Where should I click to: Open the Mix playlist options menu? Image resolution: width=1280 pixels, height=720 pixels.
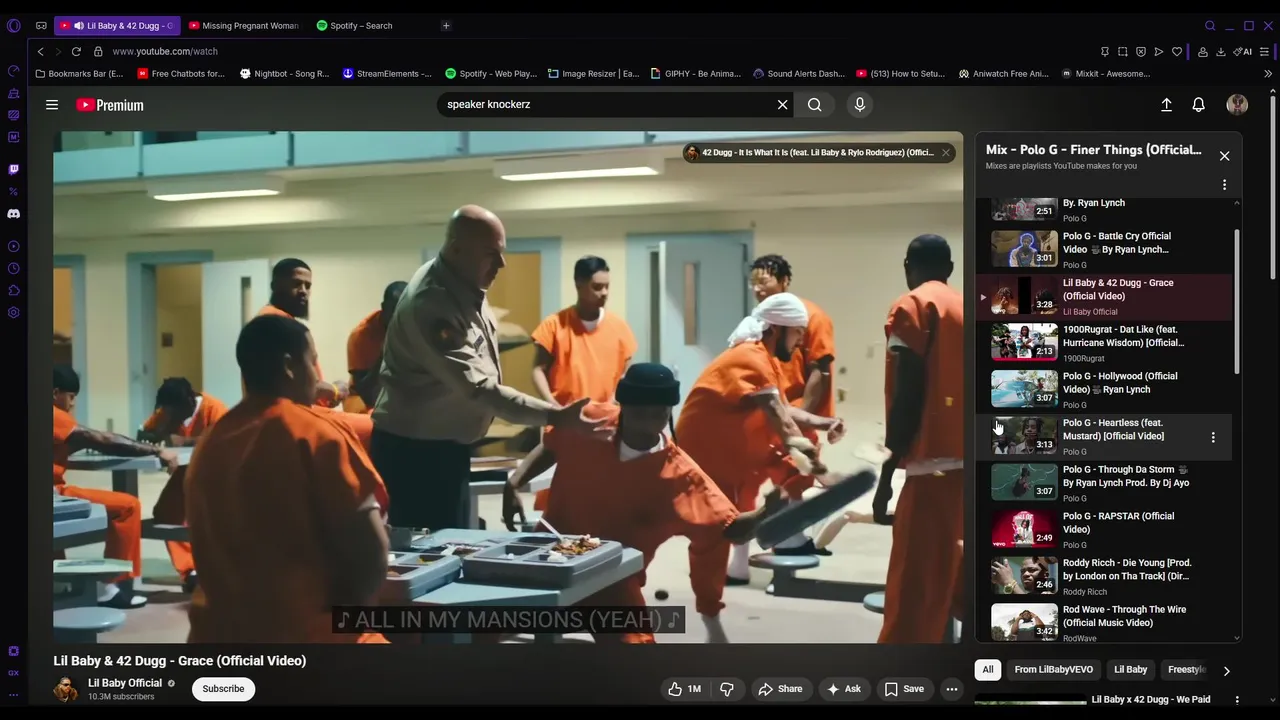(1224, 185)
